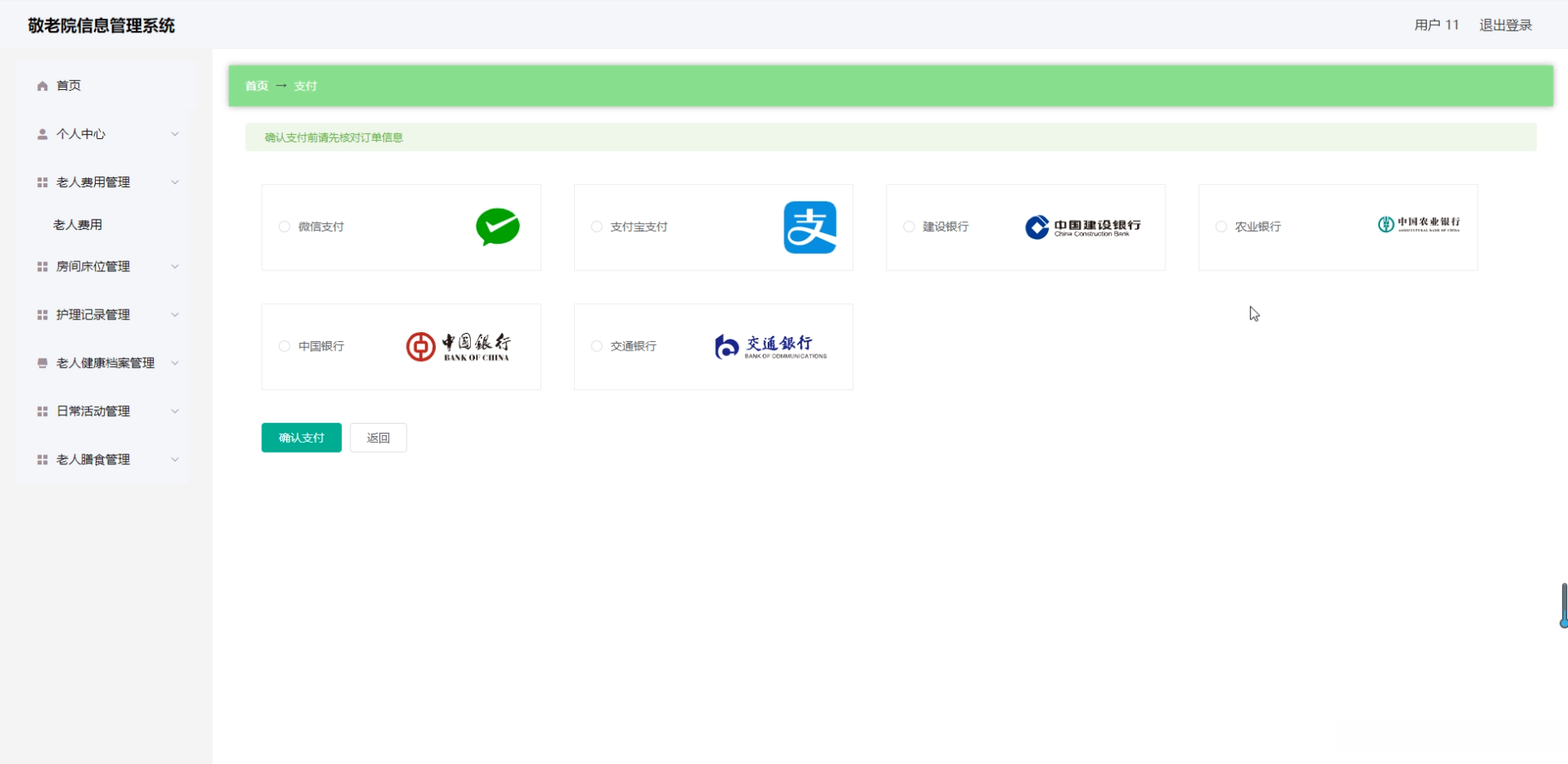
Task: Click the grid icon beside 护理记录管理
Action: pyautogui.click(x=42, y=315)
